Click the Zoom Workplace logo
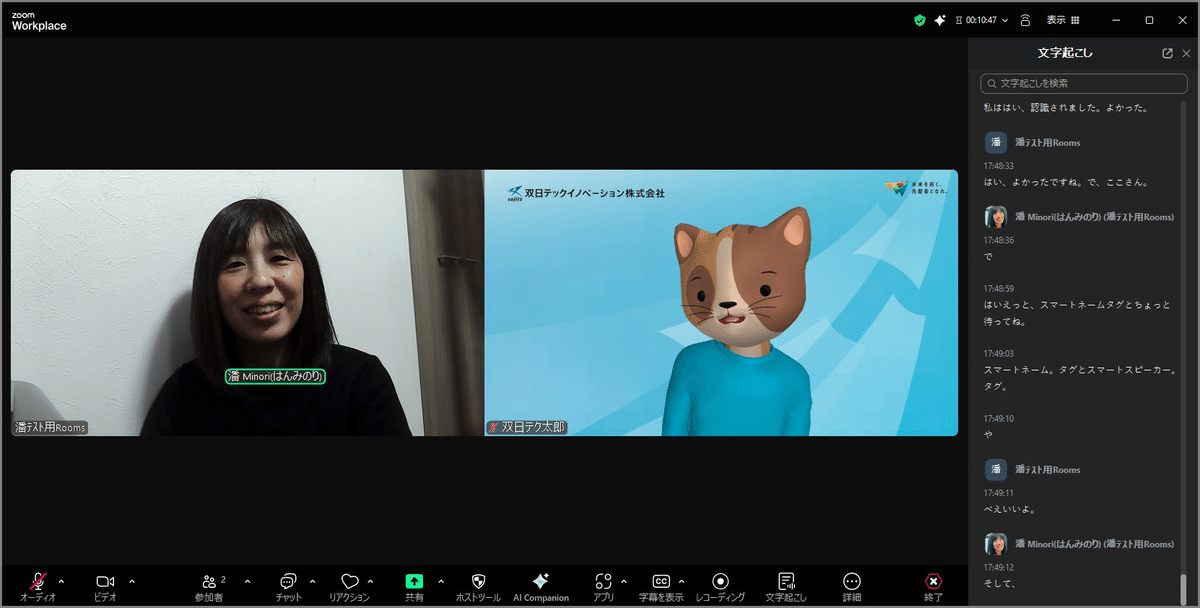The image size is (1200, 608). 39,21
